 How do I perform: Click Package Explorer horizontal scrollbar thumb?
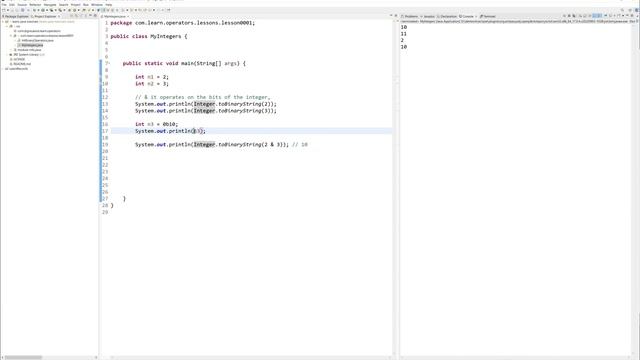pos(23,358)
